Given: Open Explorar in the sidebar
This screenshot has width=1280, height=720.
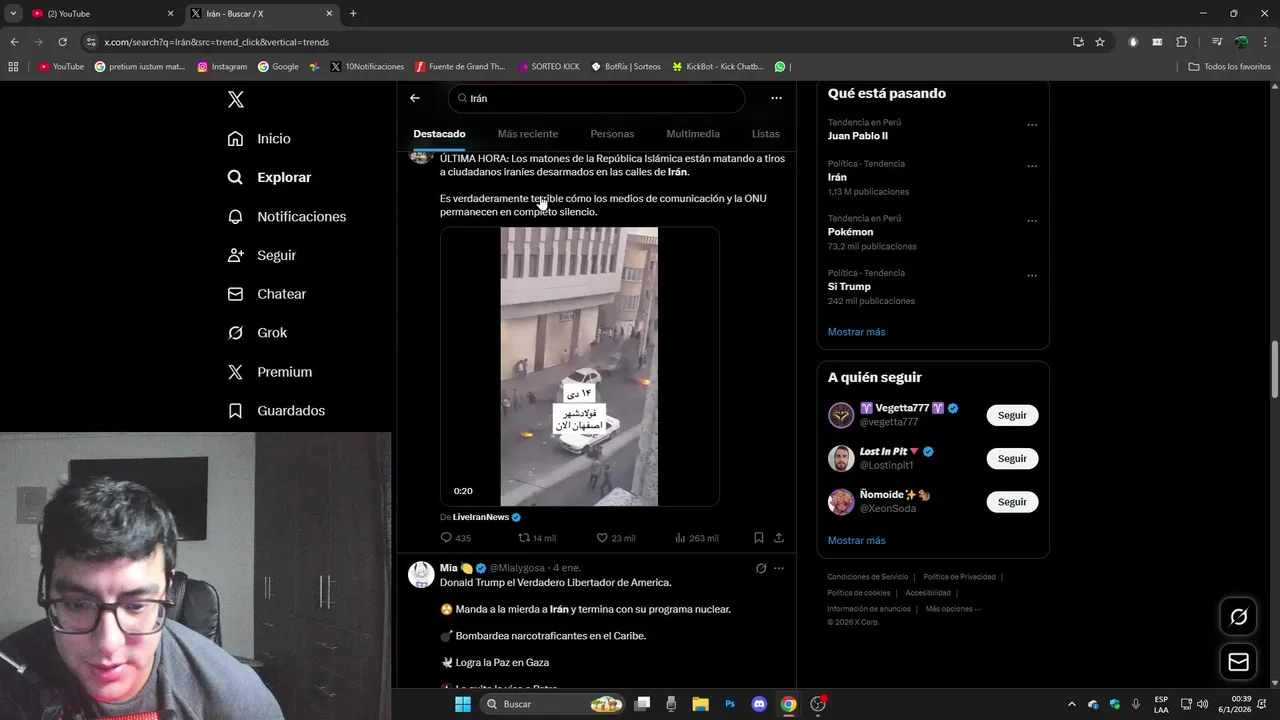Looking at the screenshot, I should coord(269,177).
